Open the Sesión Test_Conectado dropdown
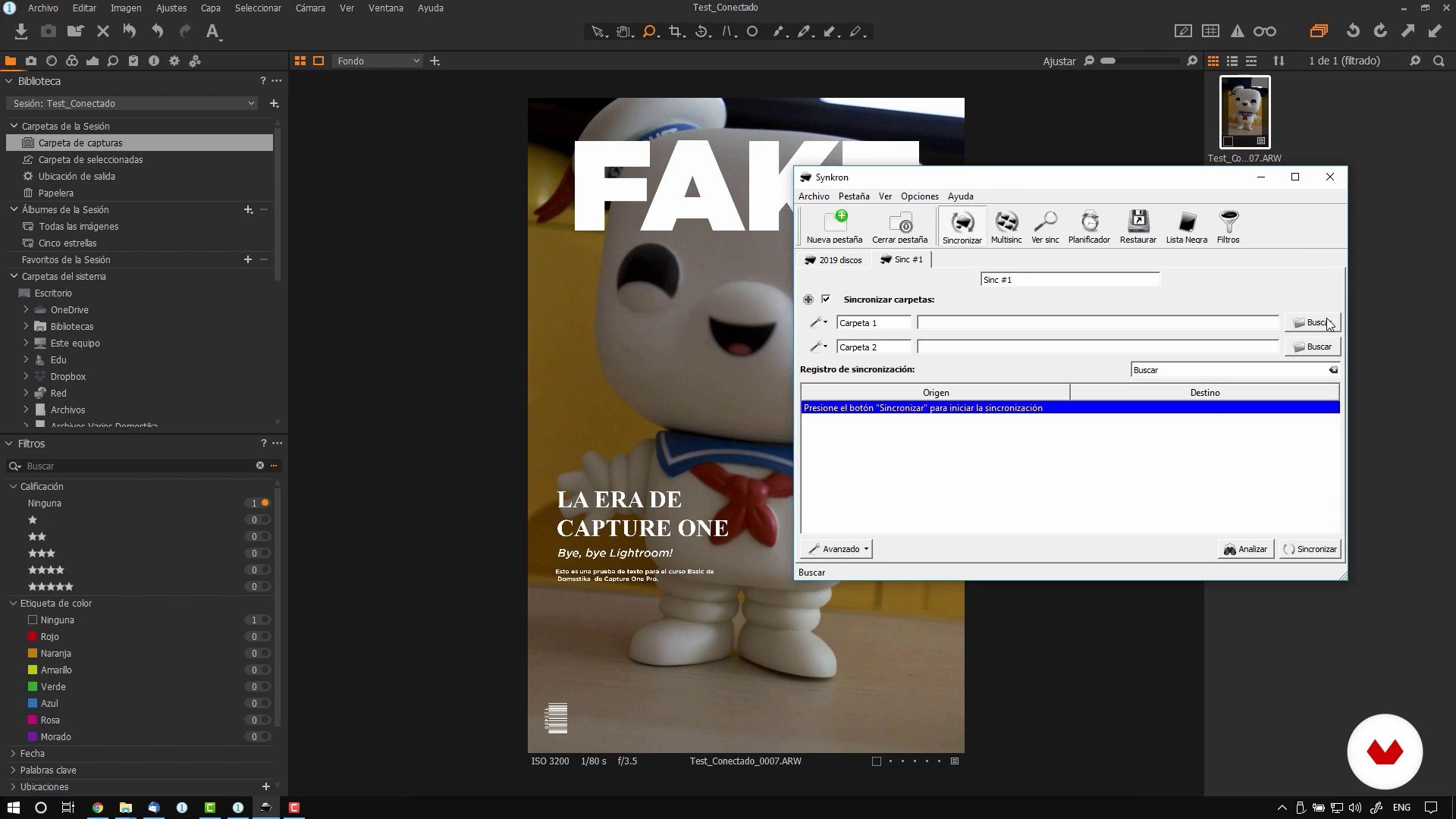1456x819 pixels. tap(134, 103)
